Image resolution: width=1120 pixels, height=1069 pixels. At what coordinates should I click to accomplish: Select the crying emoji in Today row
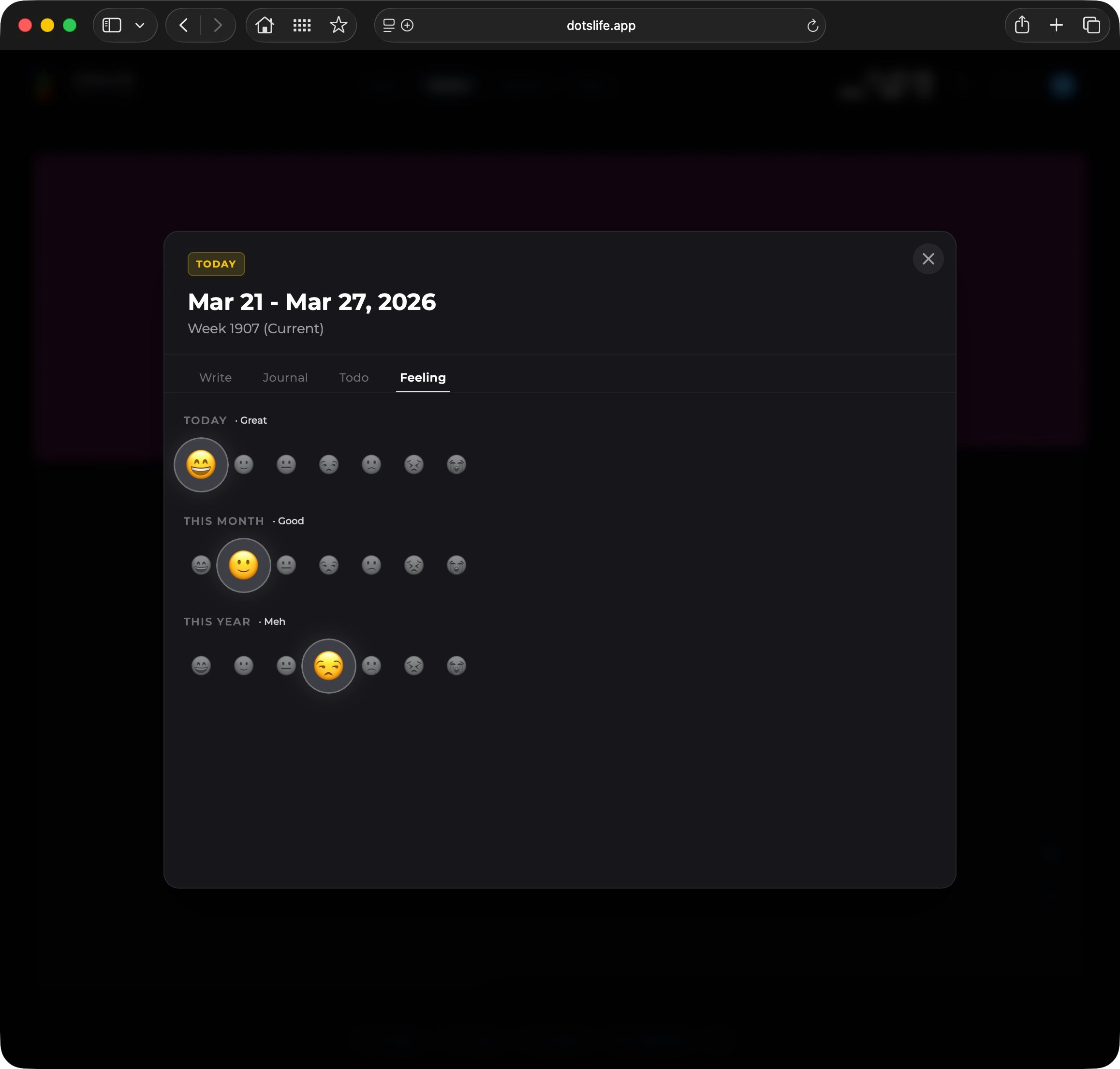[x=457, y=464]
